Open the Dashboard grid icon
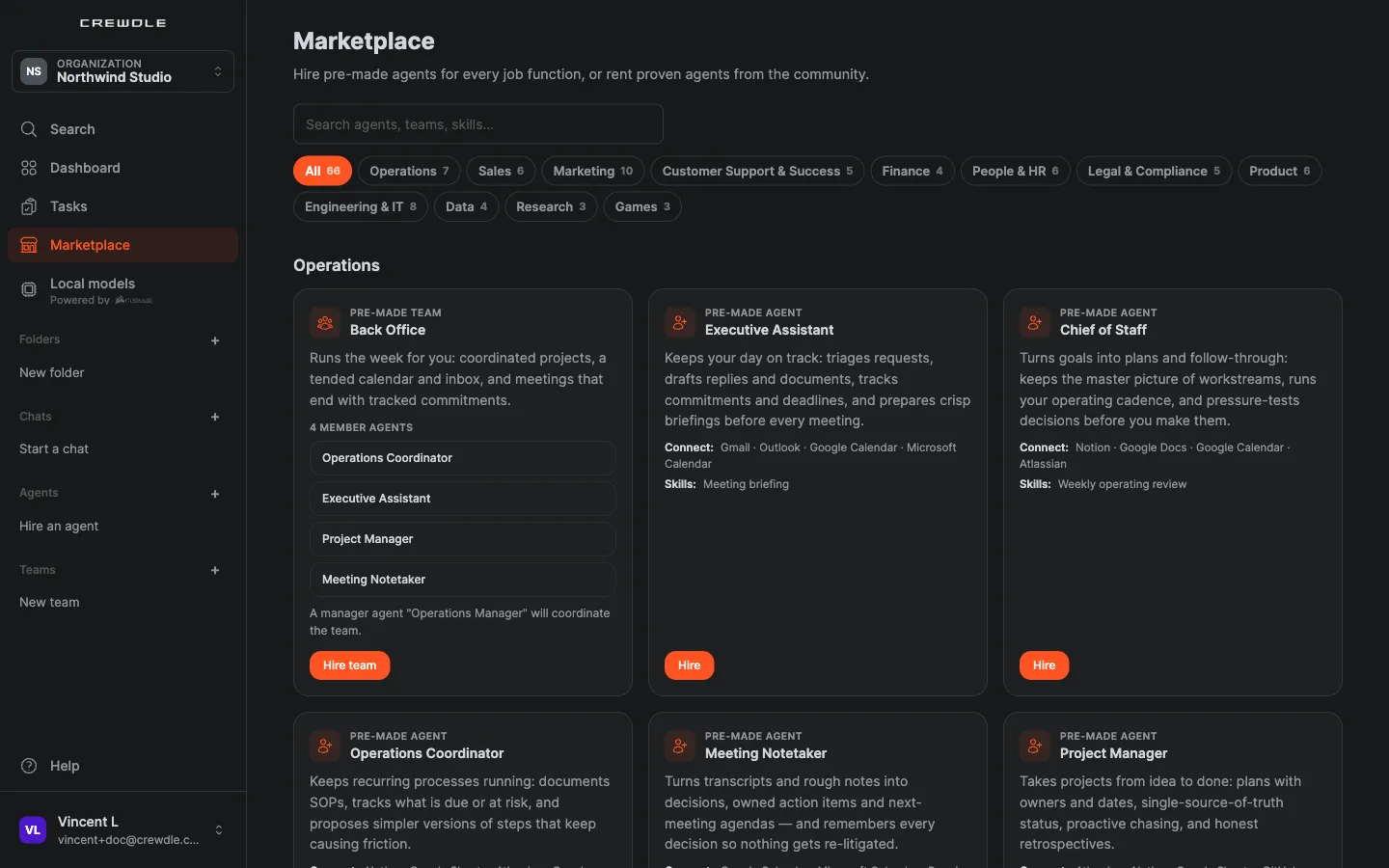 point(29,168)
